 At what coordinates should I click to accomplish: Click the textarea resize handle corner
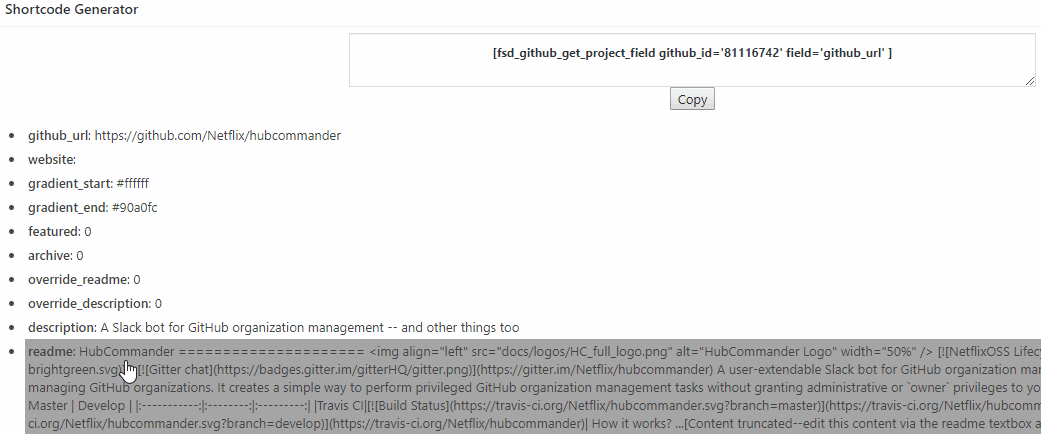pyautogui.click(x=1030, y=81)
